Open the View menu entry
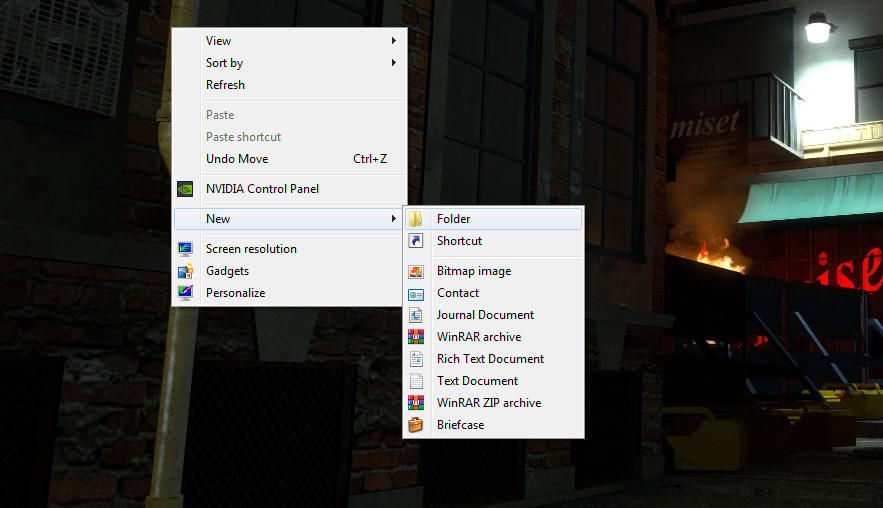This screenshot has width=883, height=508. pyautogui.click(x=290, y=41)
